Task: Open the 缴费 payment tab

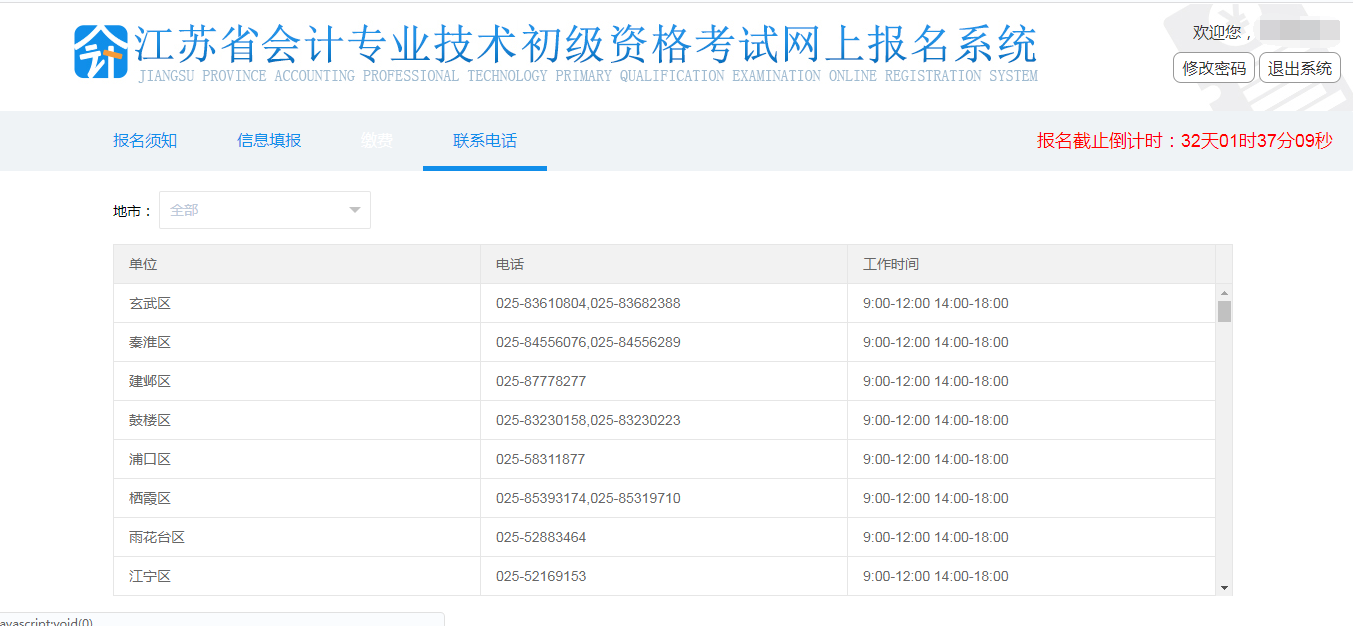Action: 376,141
